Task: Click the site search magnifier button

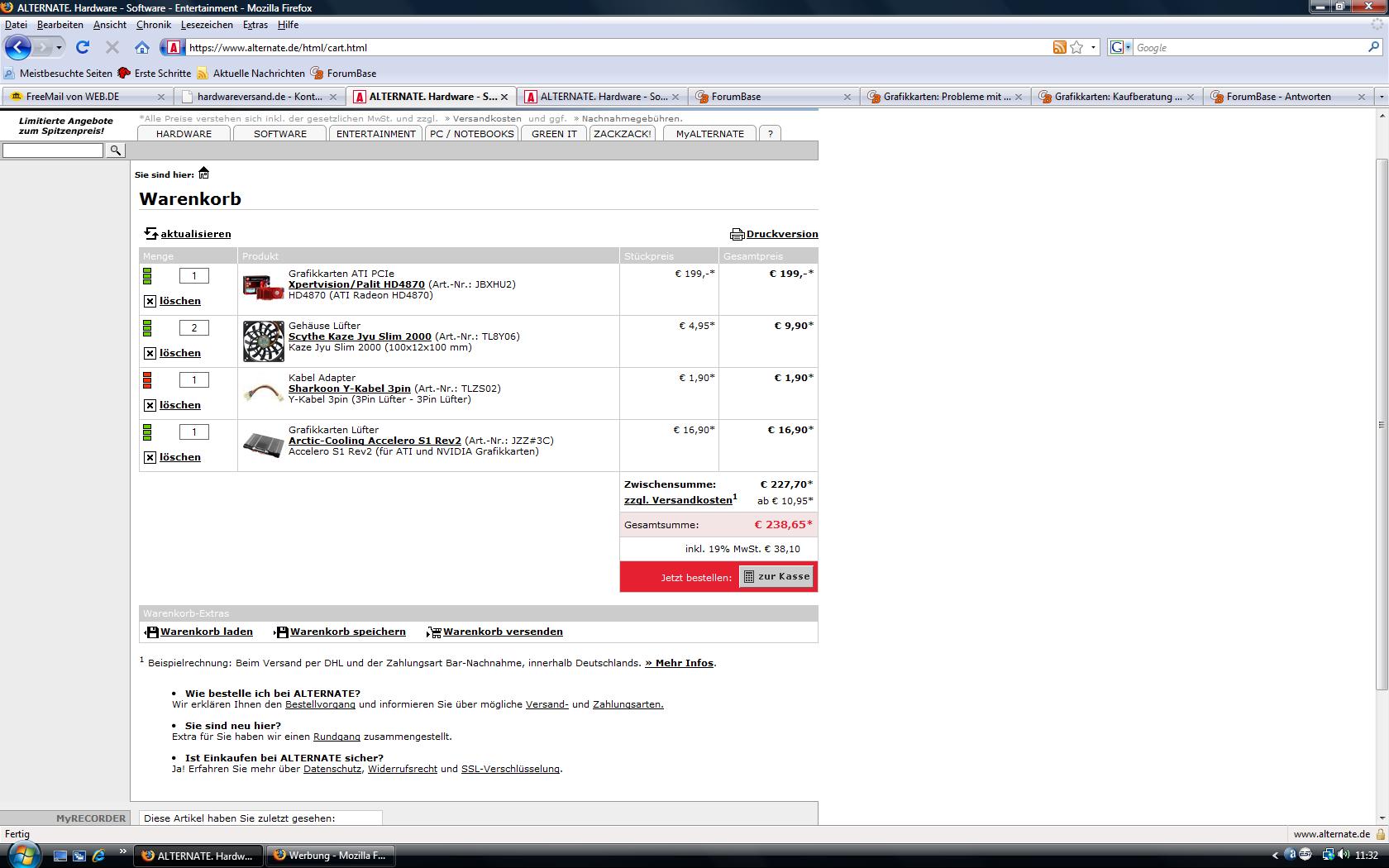Action: click(x=116, y=150)
